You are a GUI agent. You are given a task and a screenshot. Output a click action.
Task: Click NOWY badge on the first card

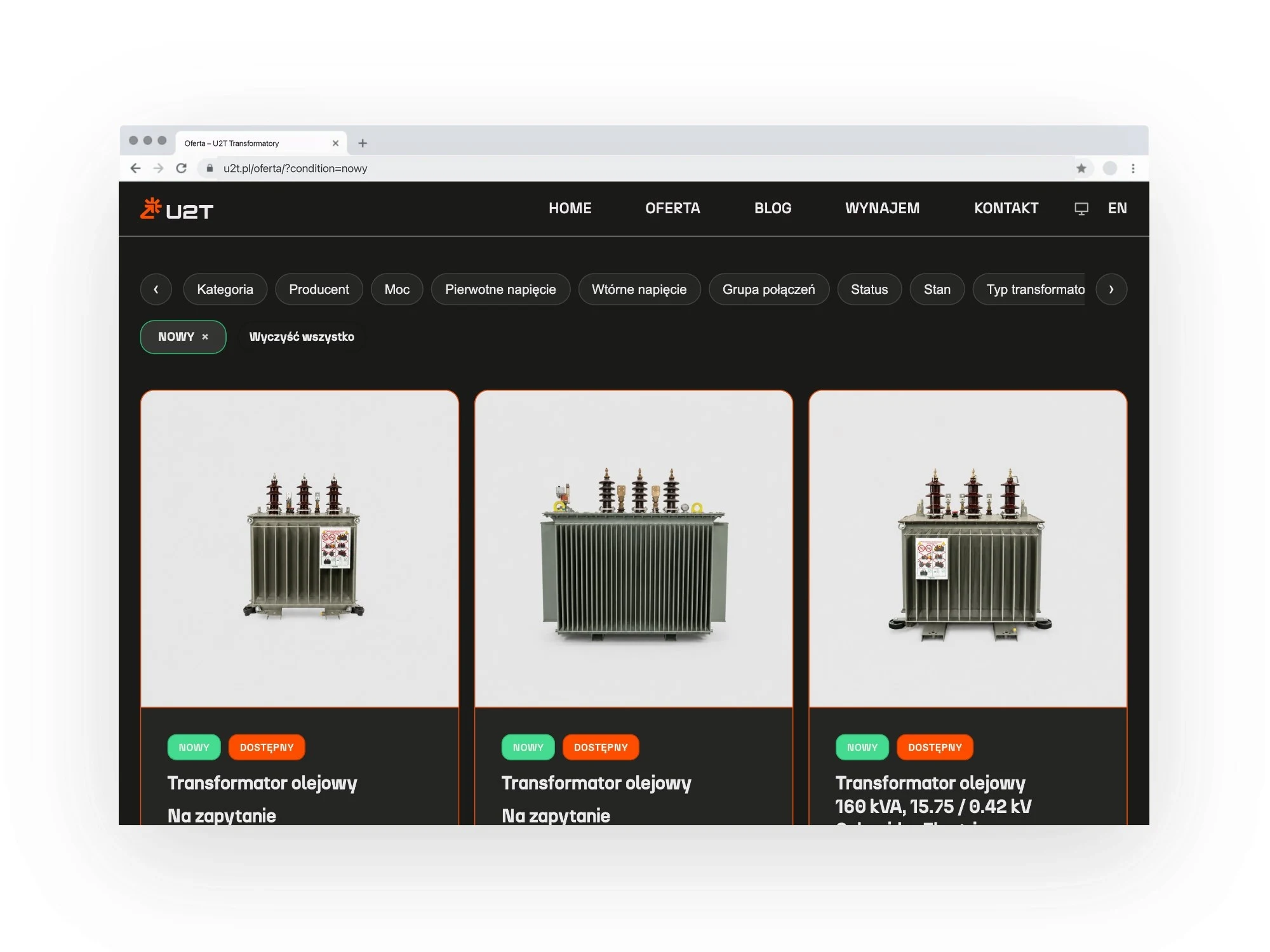click(x=194, y=748)
